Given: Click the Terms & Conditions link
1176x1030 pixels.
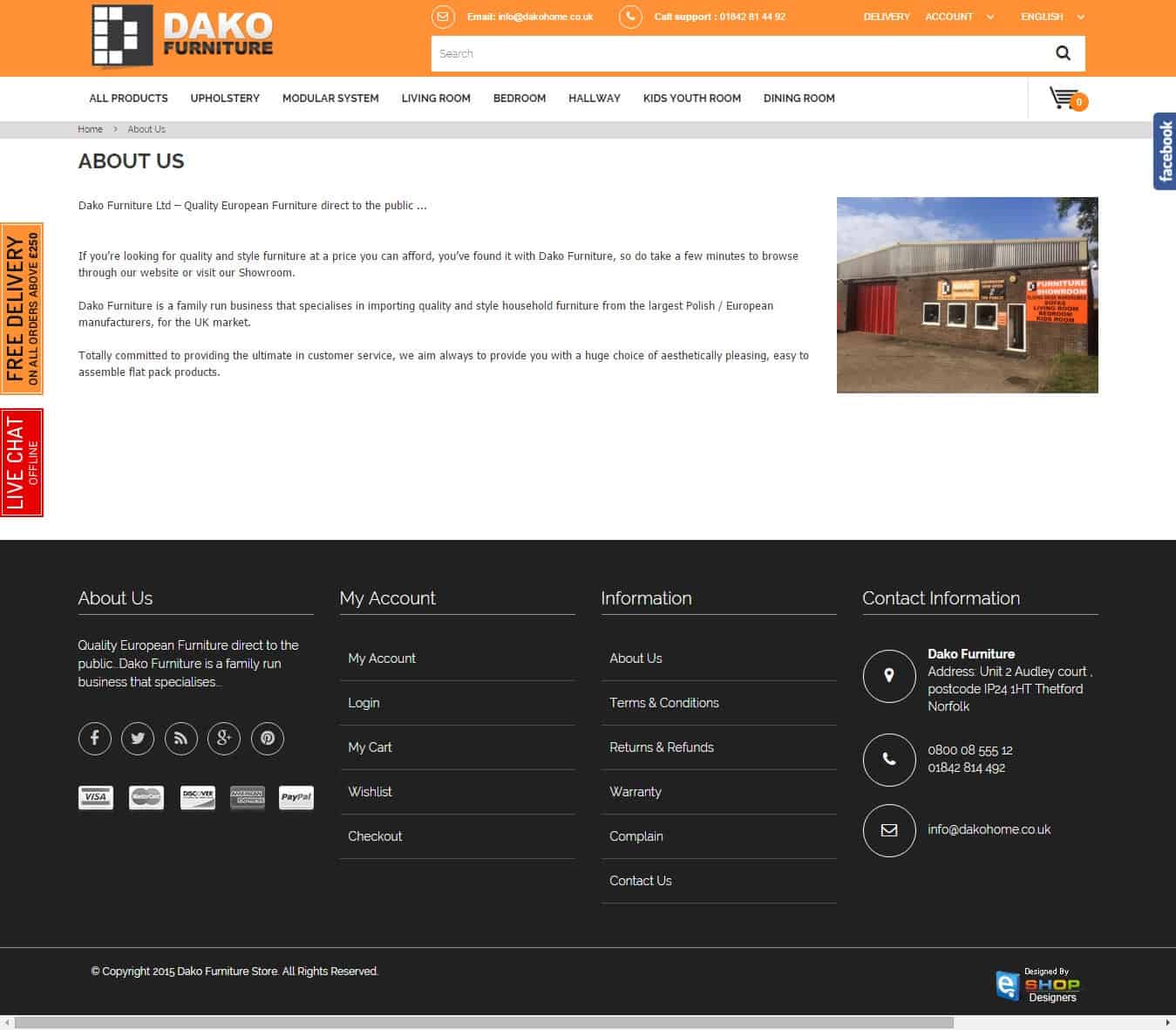Looking at the screenshot, I should (x=664, y=703).
